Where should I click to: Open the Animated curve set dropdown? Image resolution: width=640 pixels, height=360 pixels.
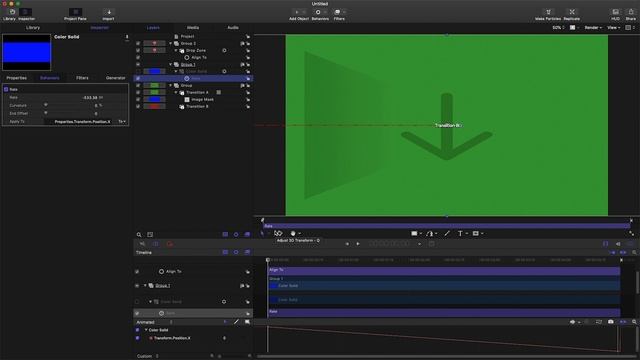coord(154,322)
